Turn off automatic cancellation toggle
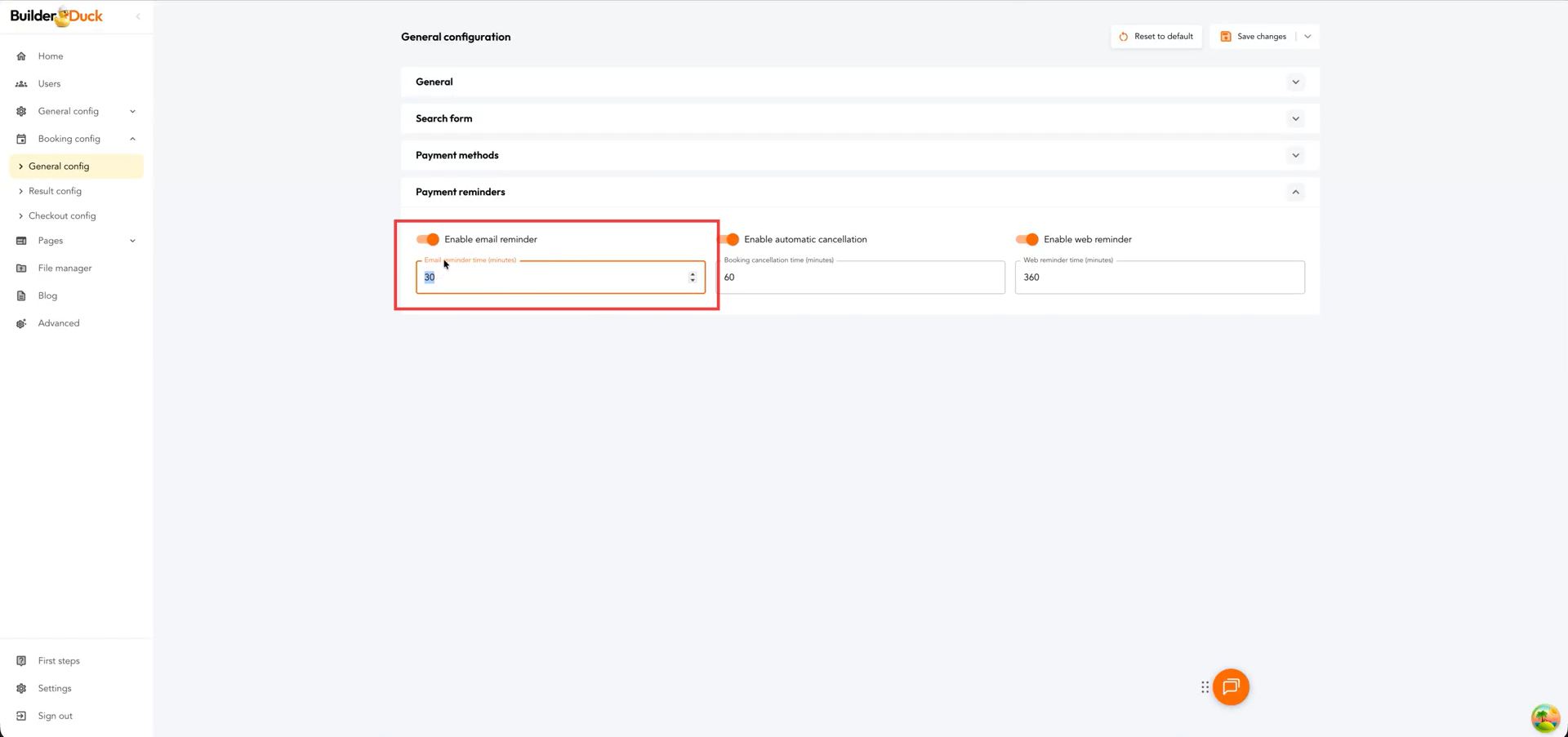This screenshot has width=1568, height=737. [x=730, y=239]
